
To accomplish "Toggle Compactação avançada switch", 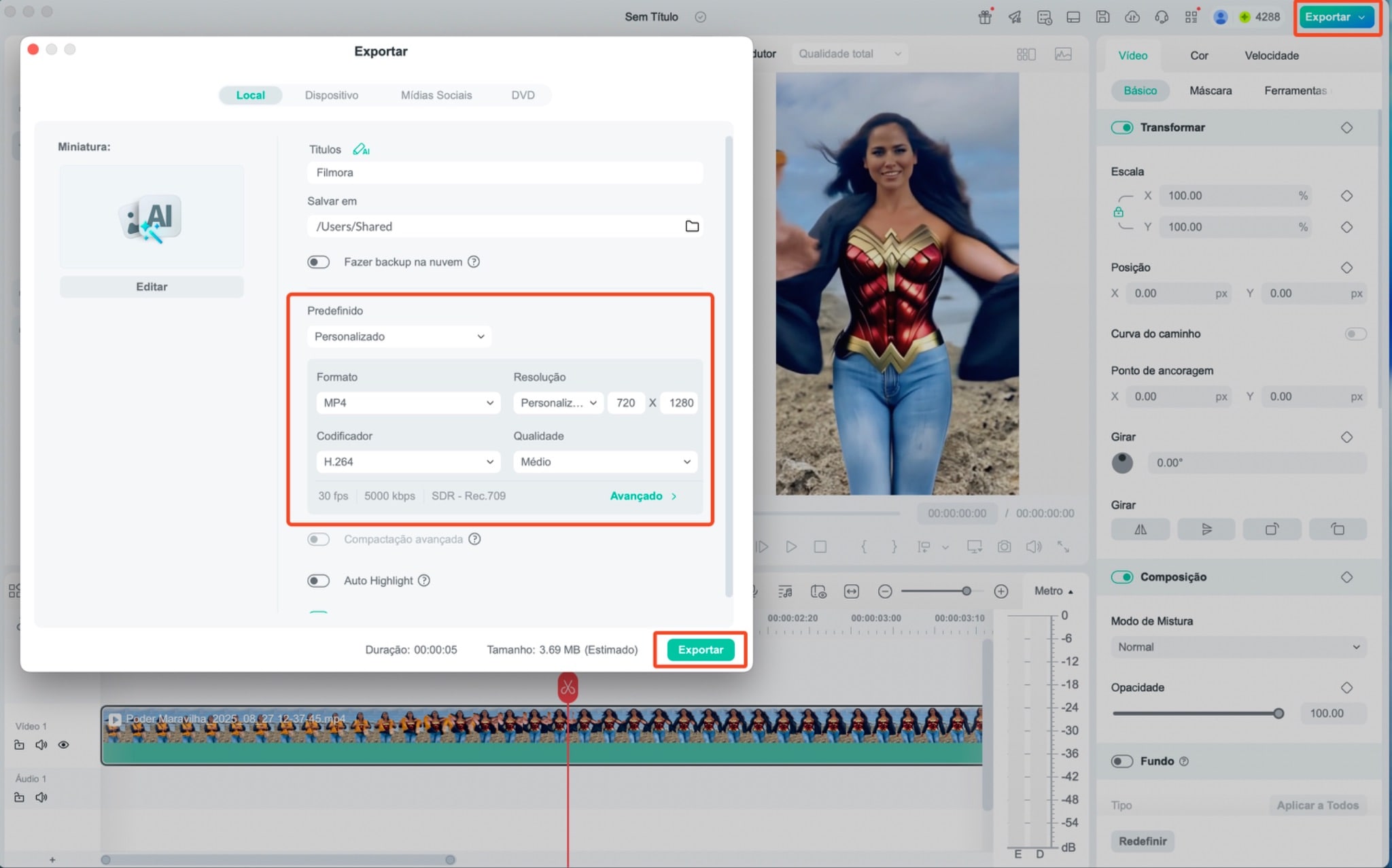I will [x=318, y=539].
